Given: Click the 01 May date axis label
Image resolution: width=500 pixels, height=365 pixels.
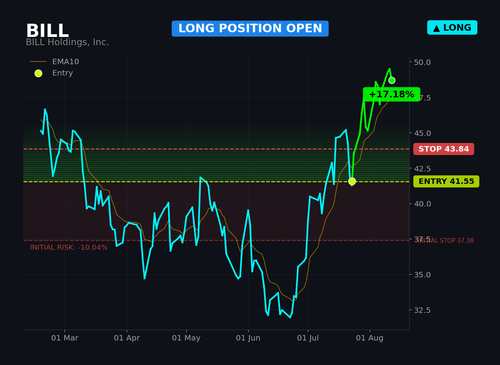Looking at the screenshot, I should [186, 338].
